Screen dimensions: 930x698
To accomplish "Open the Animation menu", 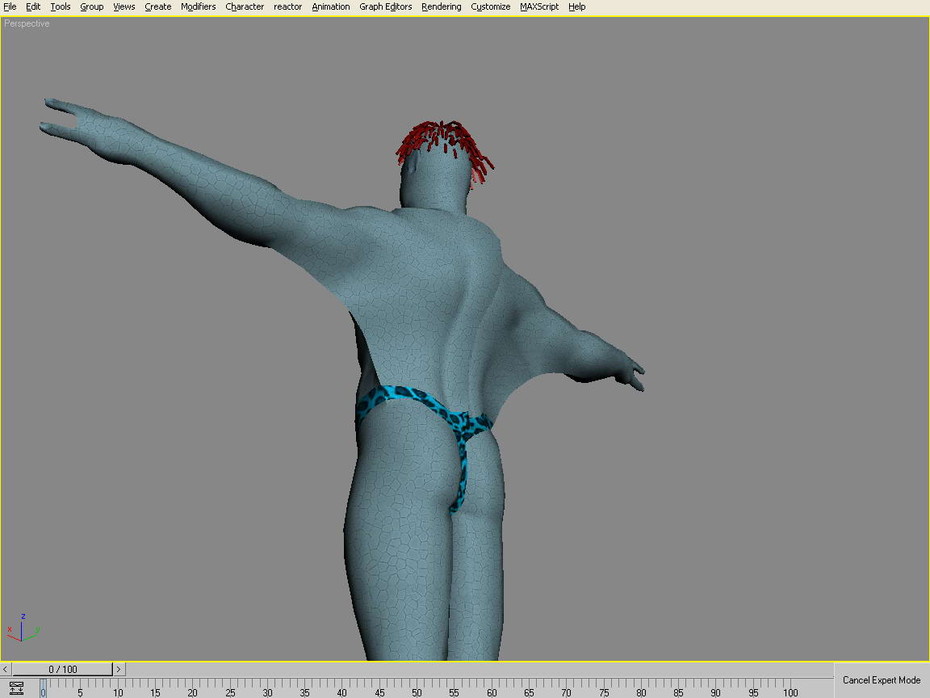I will (330, 7).
